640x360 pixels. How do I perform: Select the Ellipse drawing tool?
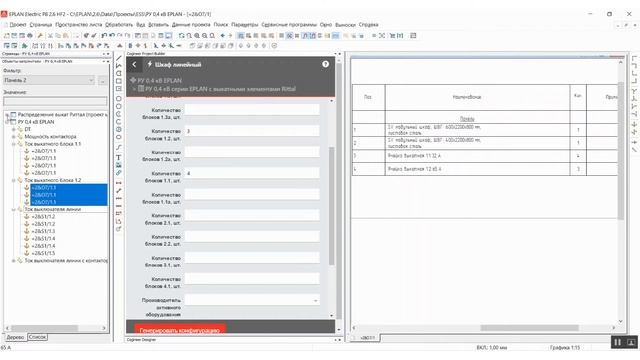click(x=119, y=137)
